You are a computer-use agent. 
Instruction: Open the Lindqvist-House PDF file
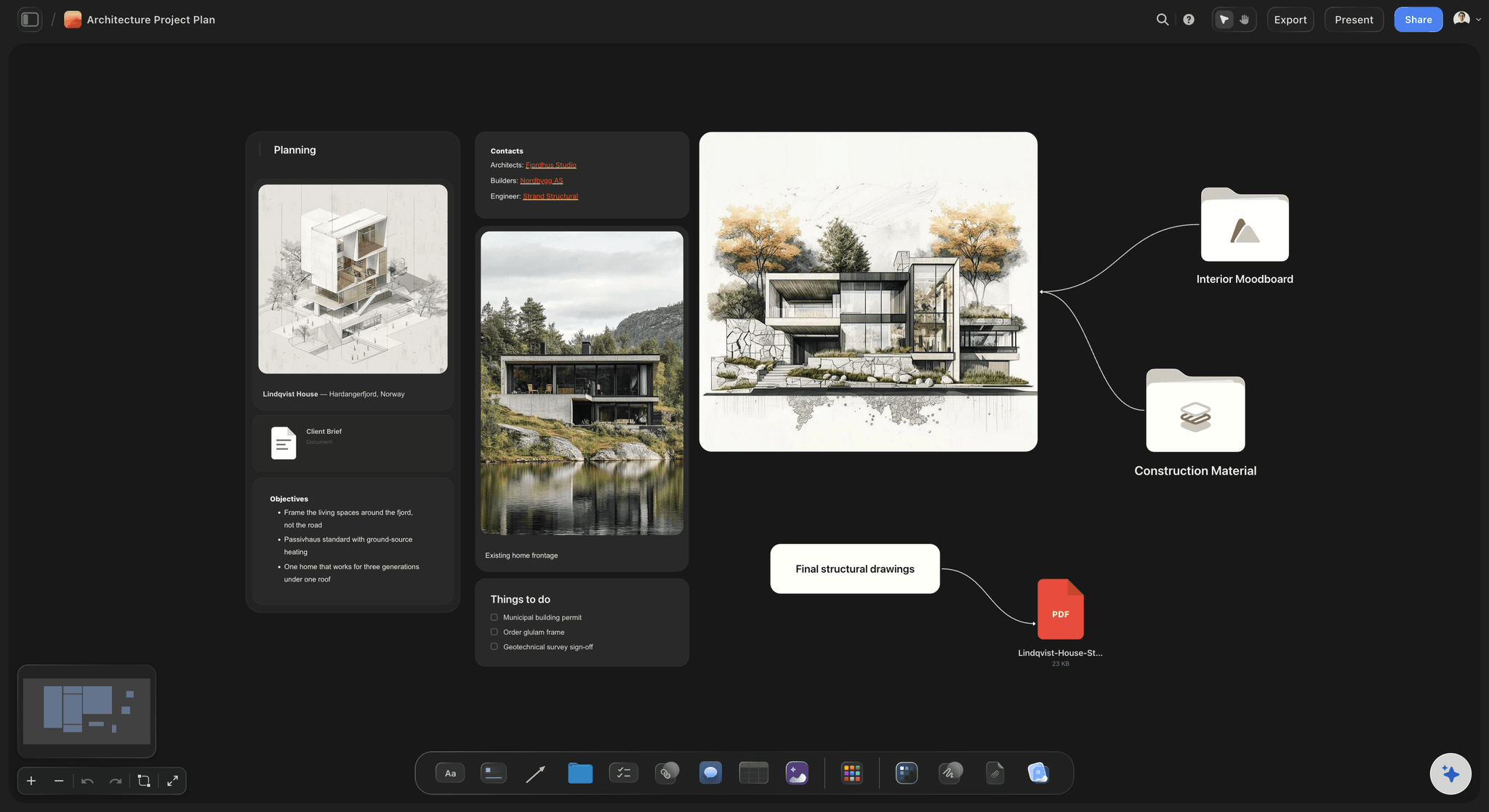(1060, 609)
